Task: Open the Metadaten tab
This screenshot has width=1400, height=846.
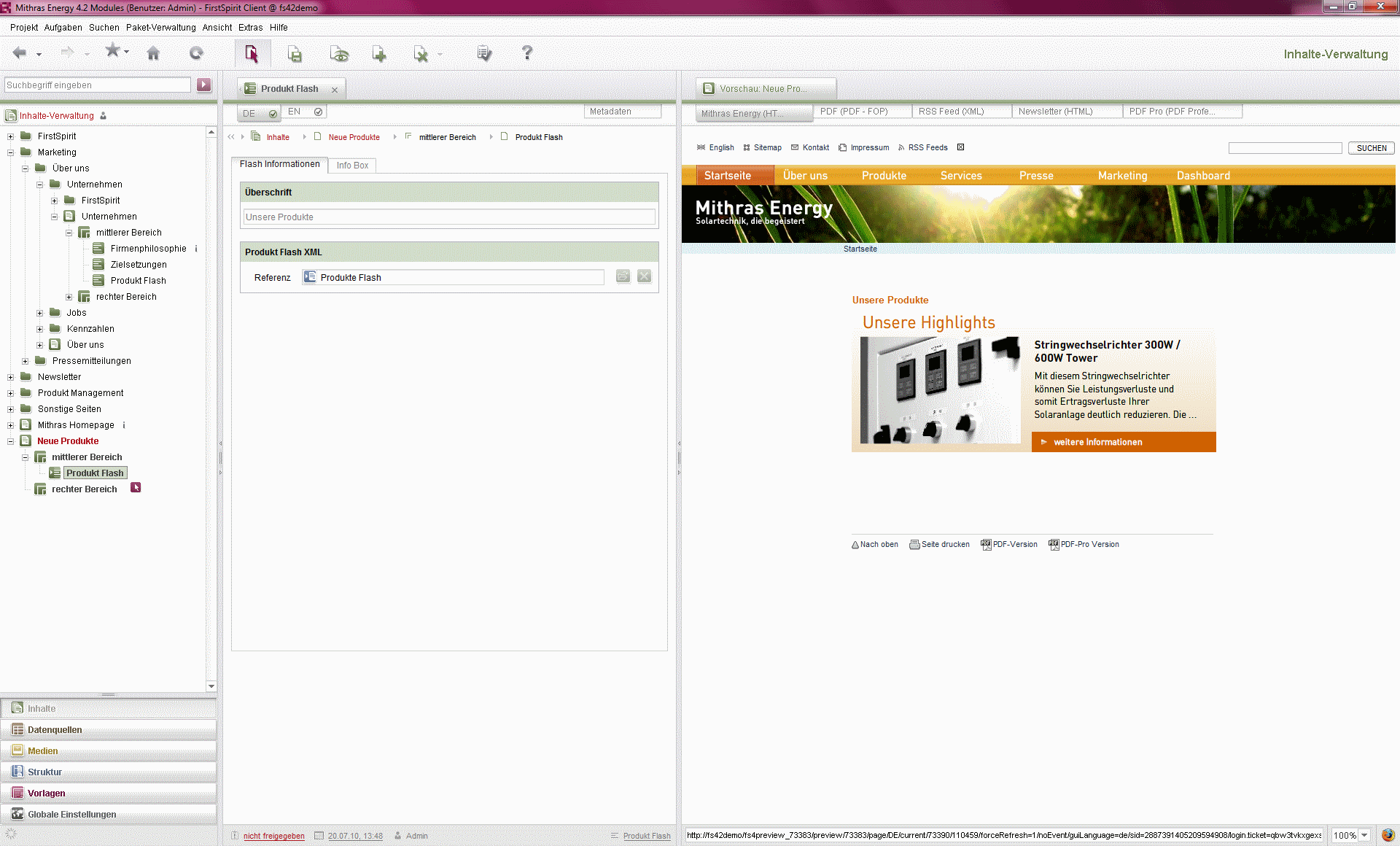Action: click(622, 112)
